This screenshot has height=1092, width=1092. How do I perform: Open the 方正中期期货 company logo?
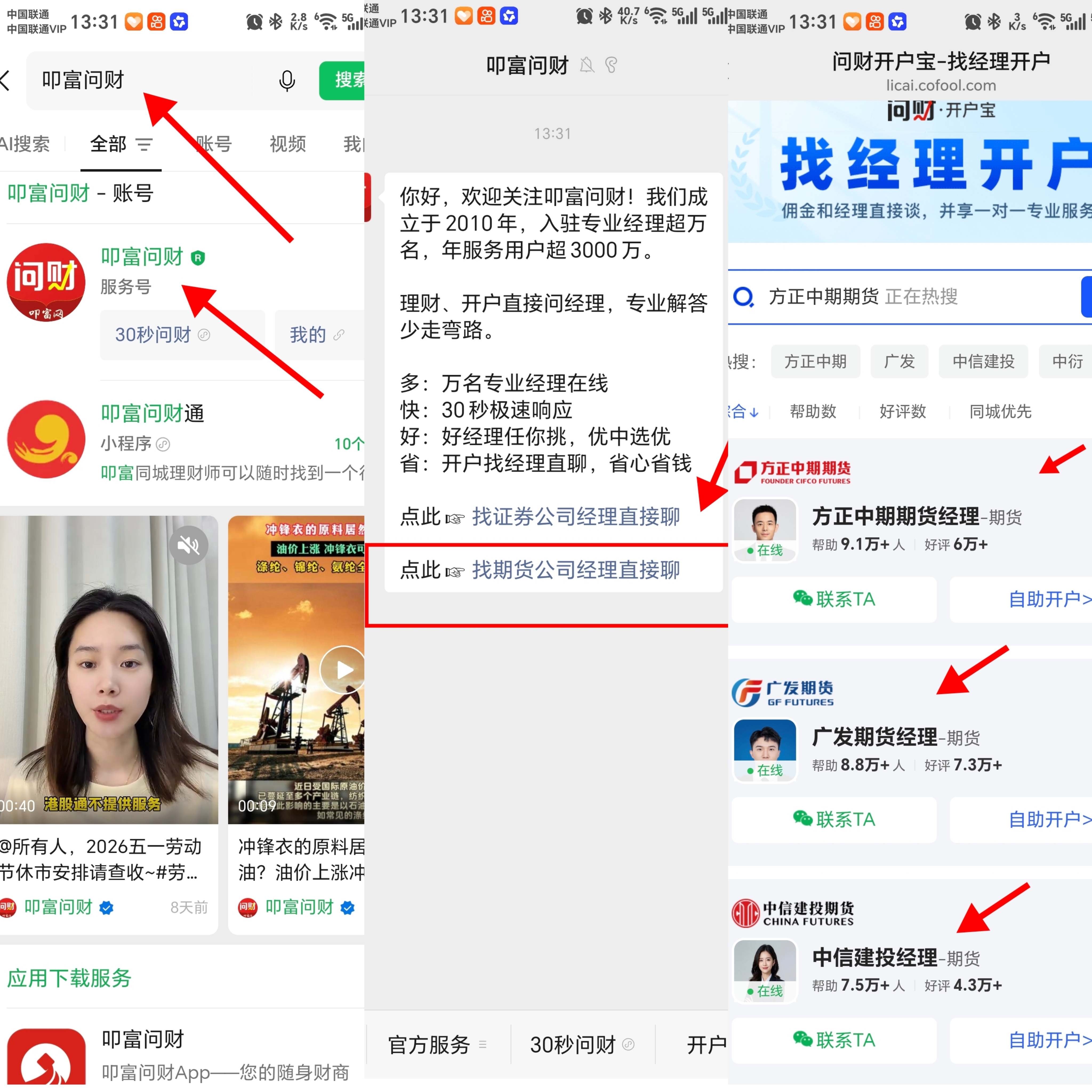tap(792, 472)
